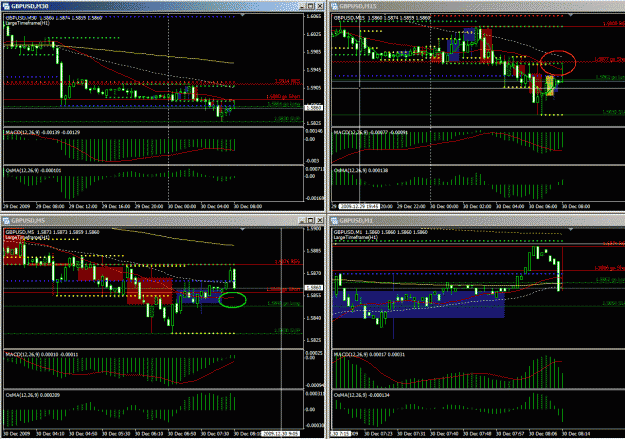Click 1.5840 tick on M5 price axis
Screen dimensions: 625x439
pos(314,318)
